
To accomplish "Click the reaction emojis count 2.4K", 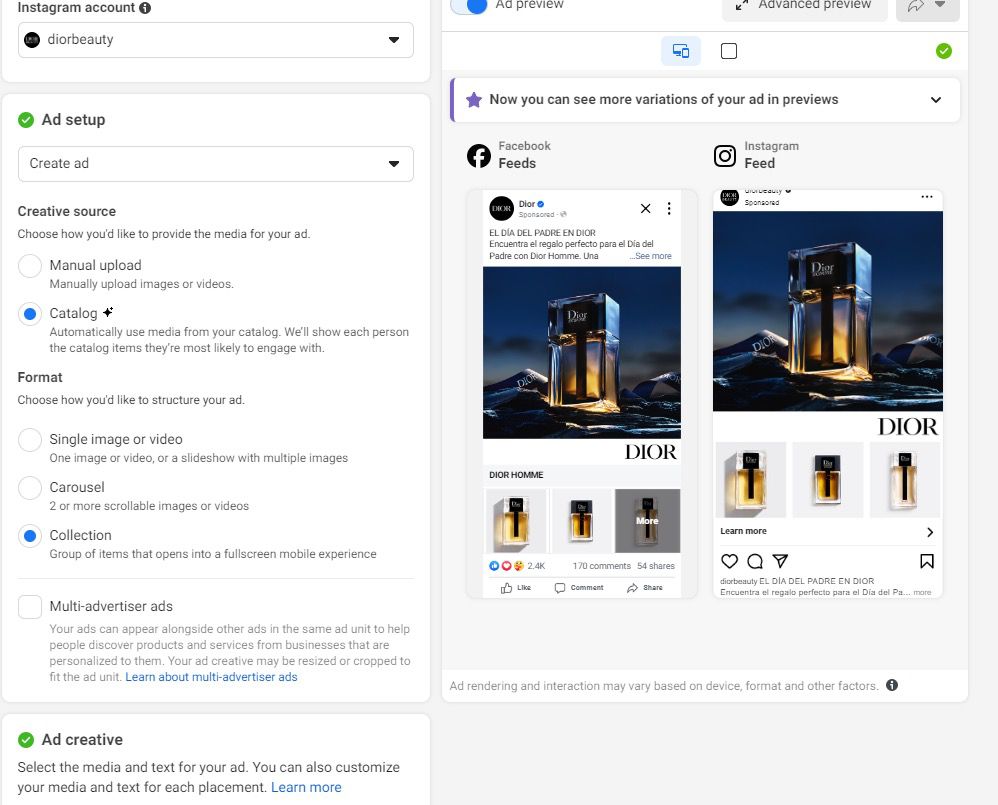I will [517, 566].
